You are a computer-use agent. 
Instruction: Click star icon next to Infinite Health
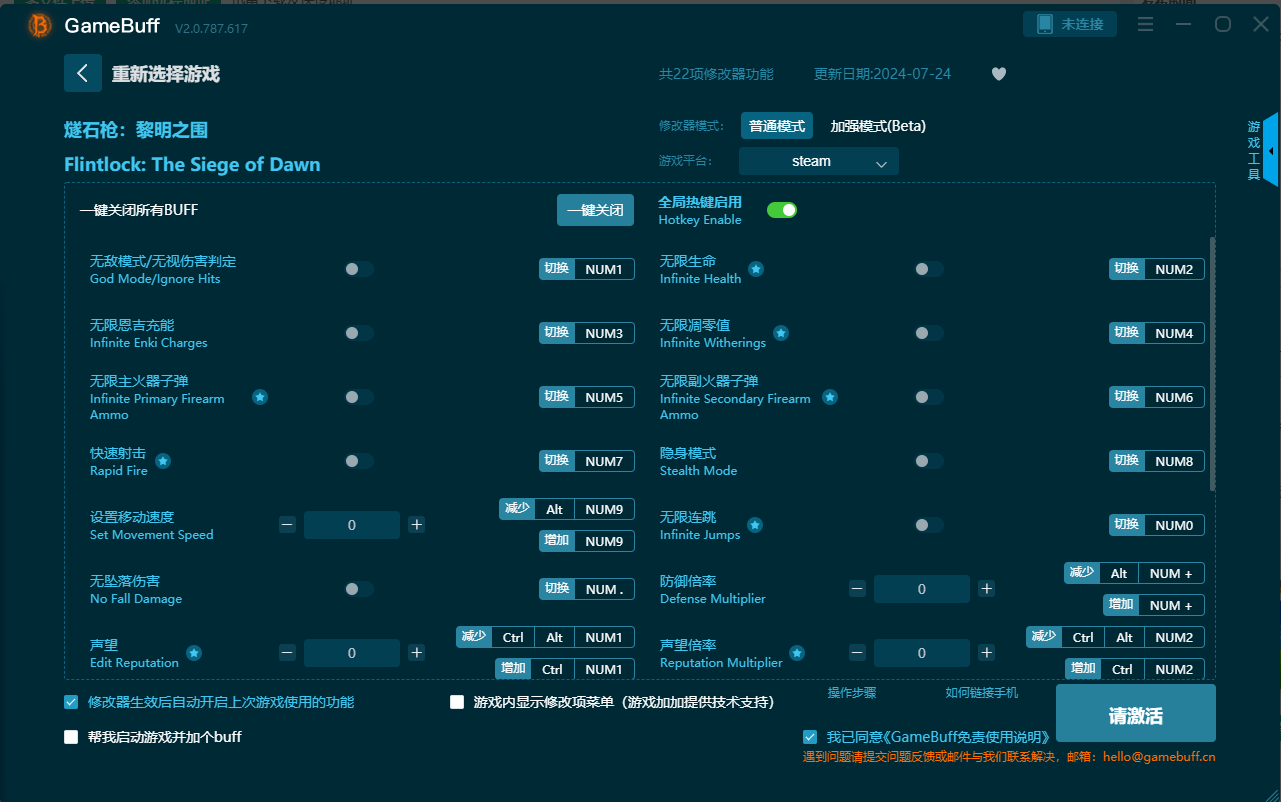point(756,269)
